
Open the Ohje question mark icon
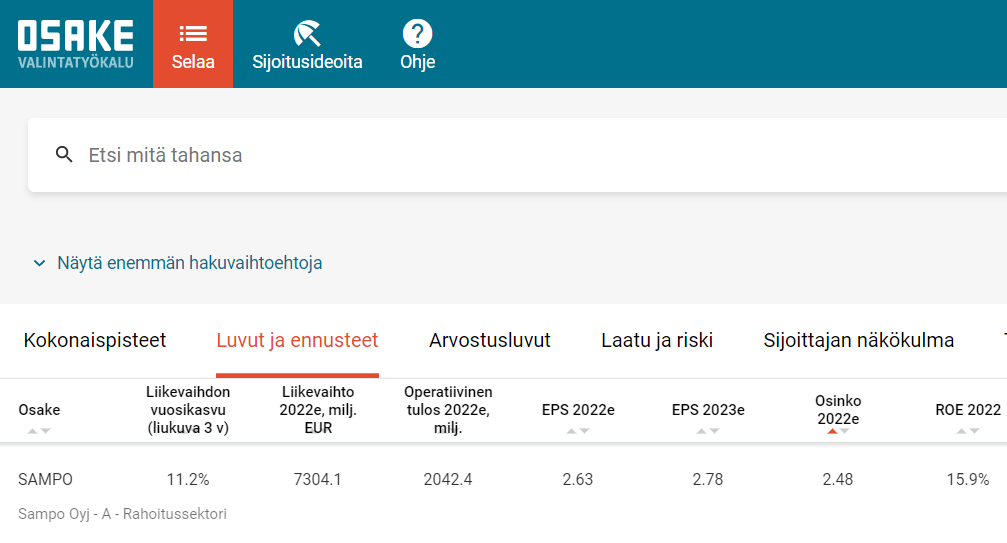[417, 33]
